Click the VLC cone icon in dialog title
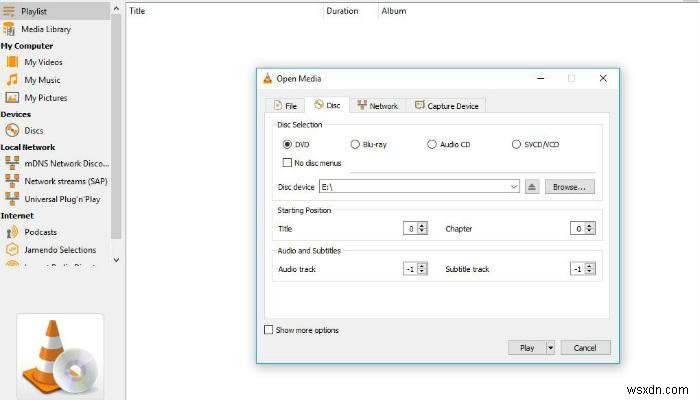700x400 pixels. click(267, 79)
